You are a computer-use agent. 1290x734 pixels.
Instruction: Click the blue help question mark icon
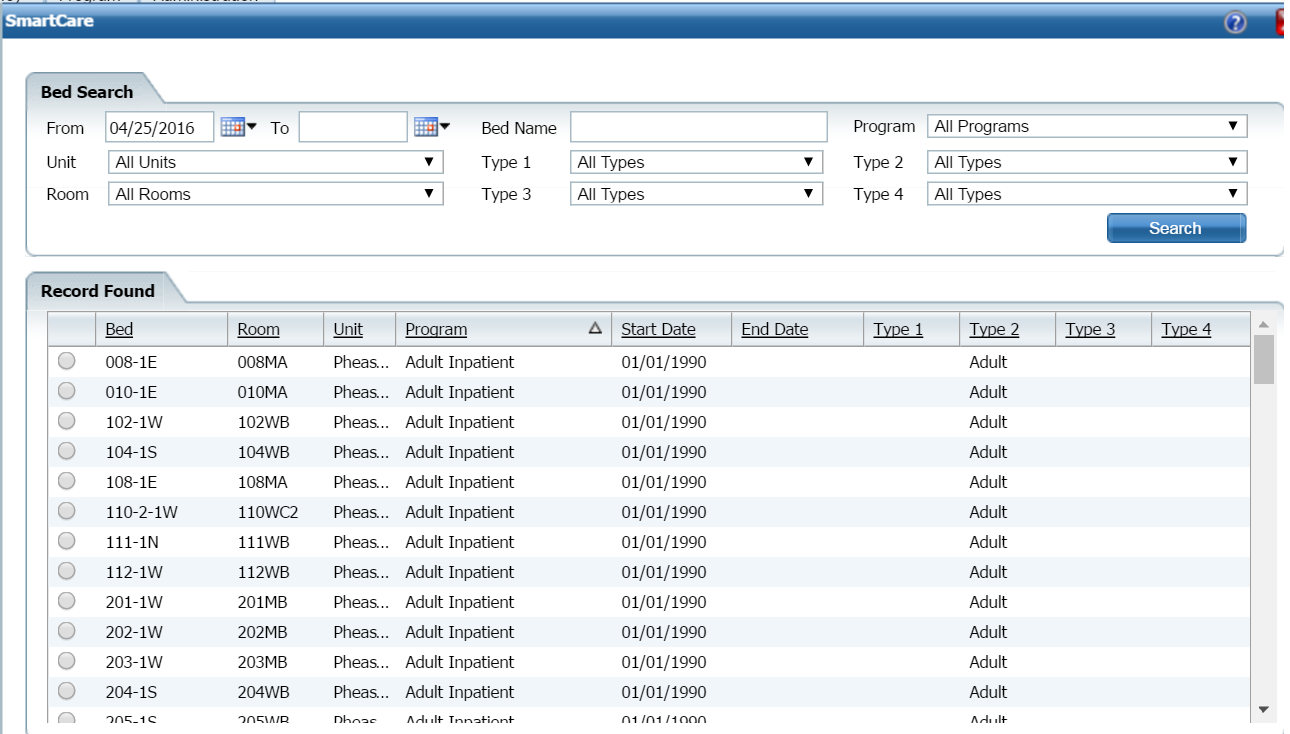[x=1235, y=23]
